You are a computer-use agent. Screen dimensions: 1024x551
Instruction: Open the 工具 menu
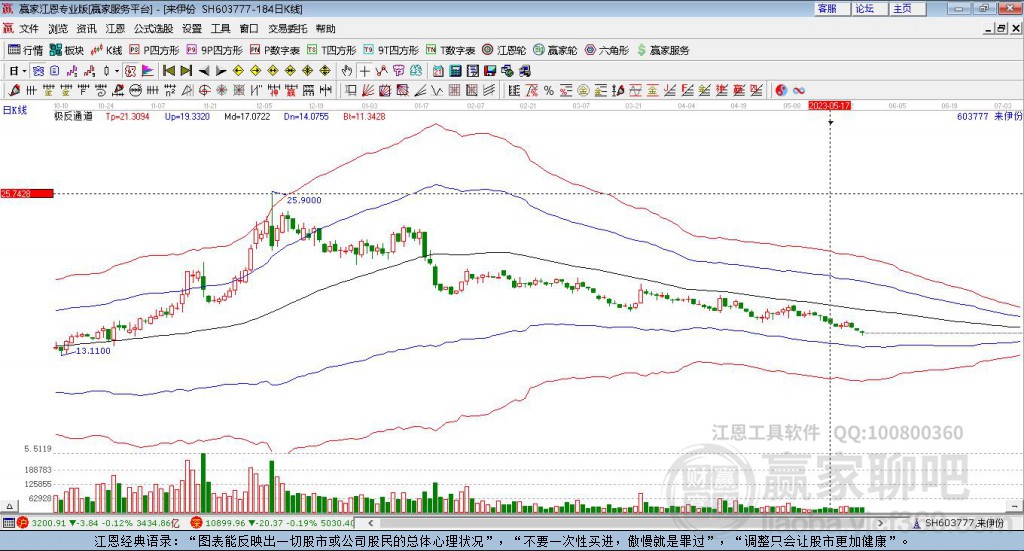[x=221, y=29]
